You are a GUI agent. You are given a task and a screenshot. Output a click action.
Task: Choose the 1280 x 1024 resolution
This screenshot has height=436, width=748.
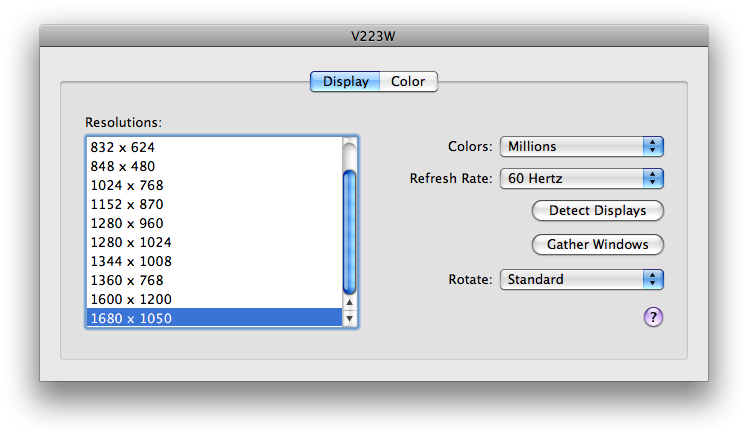214,242
